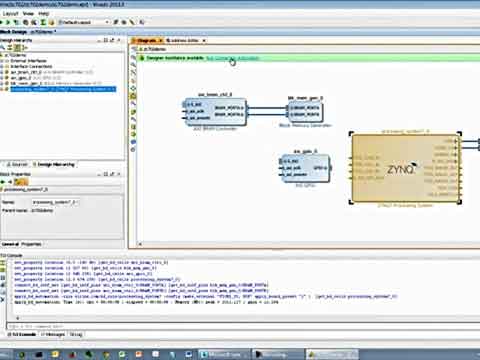Click the Microsoft taskbar button
Viewport: 480px width, 360px height.
224,354
